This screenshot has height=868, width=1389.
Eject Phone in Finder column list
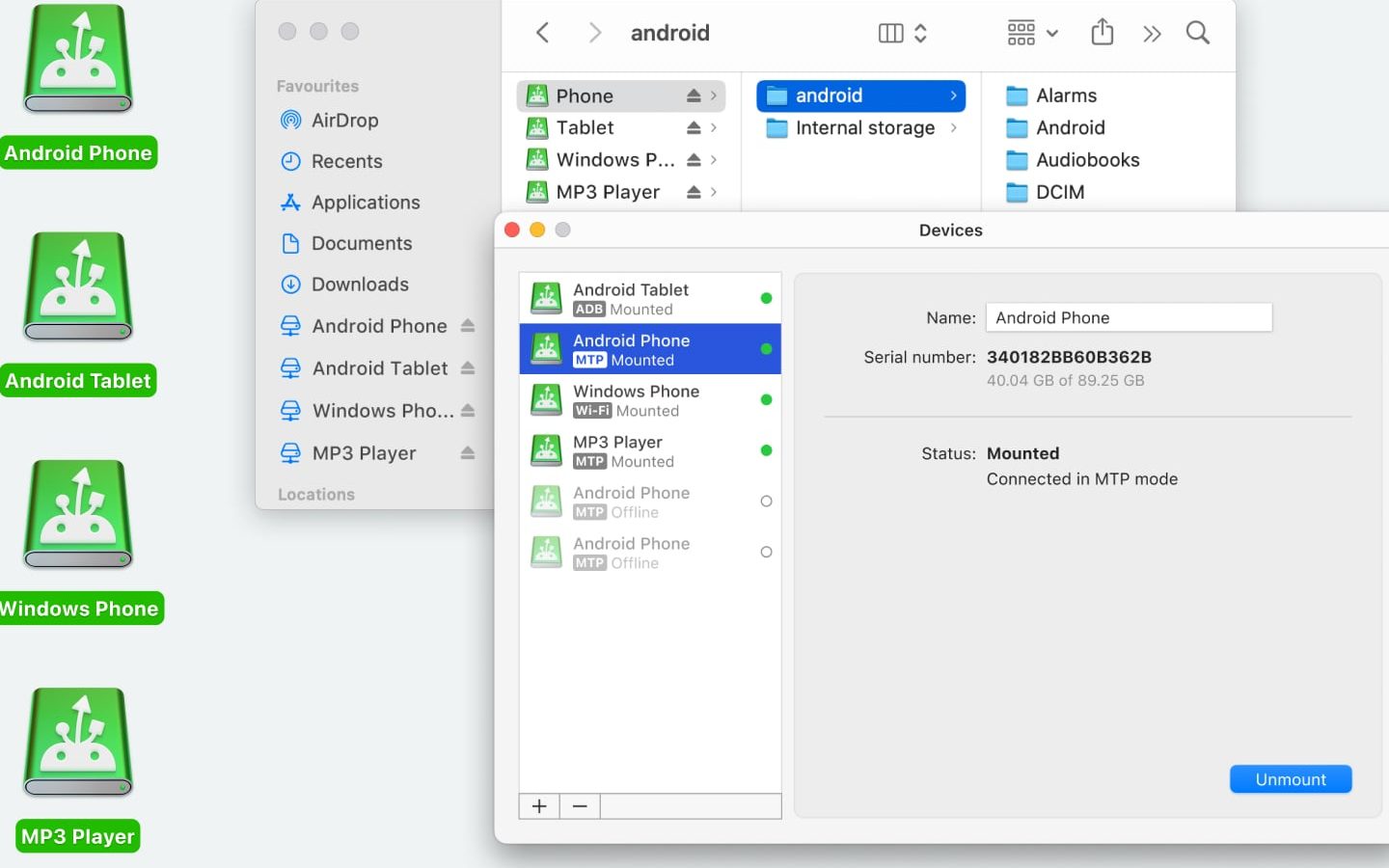(694, 95)
